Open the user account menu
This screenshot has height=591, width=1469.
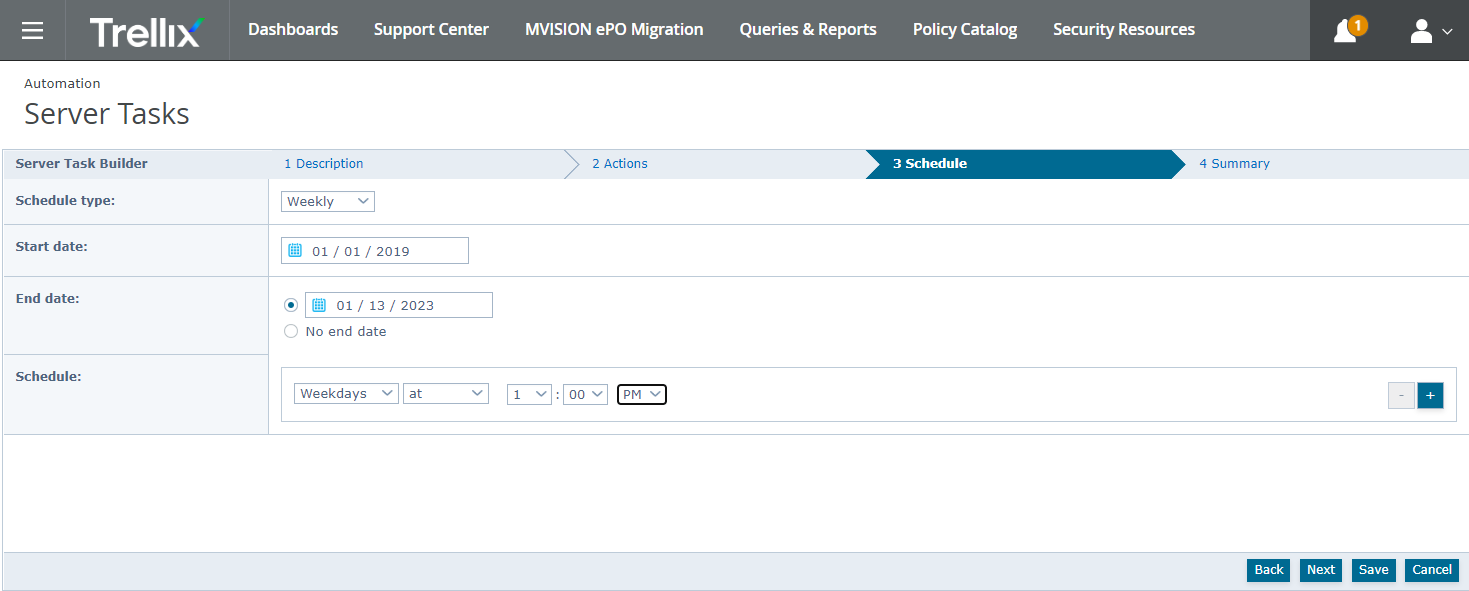coord(1431,31)
